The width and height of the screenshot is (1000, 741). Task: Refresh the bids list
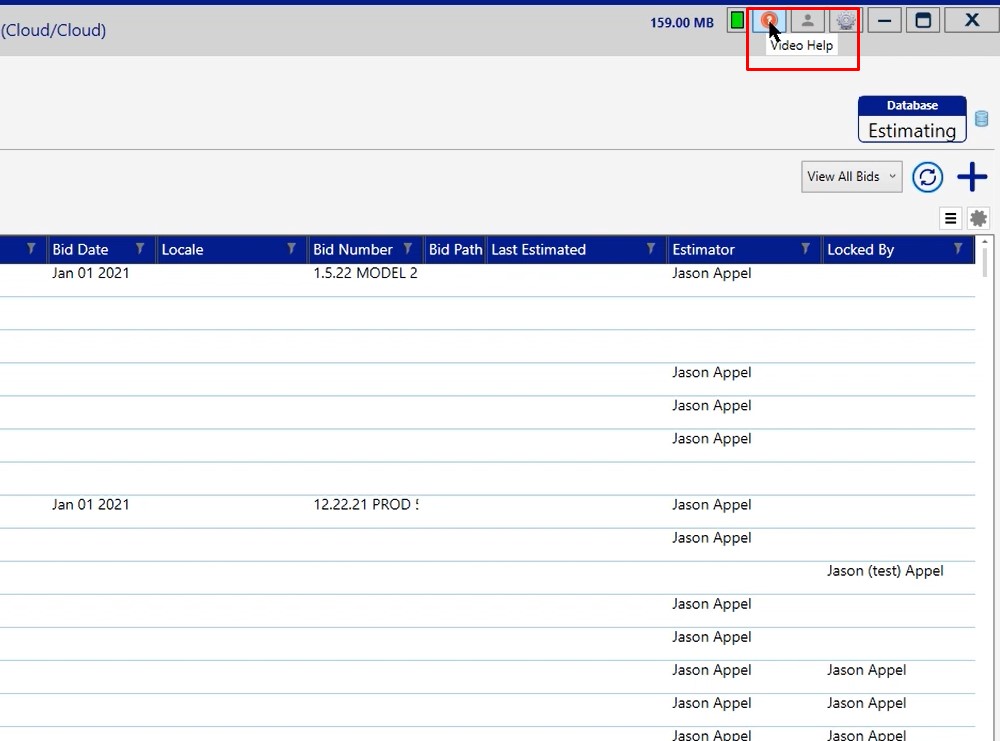click(x=928, y=177)
